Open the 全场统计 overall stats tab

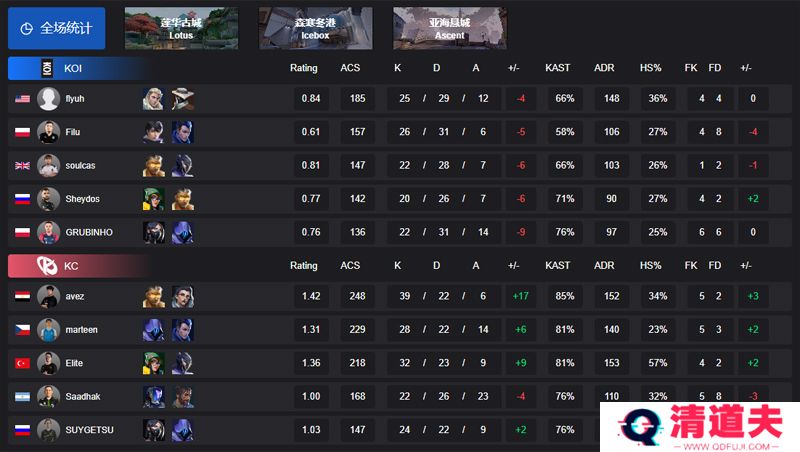tap(57, 28)
